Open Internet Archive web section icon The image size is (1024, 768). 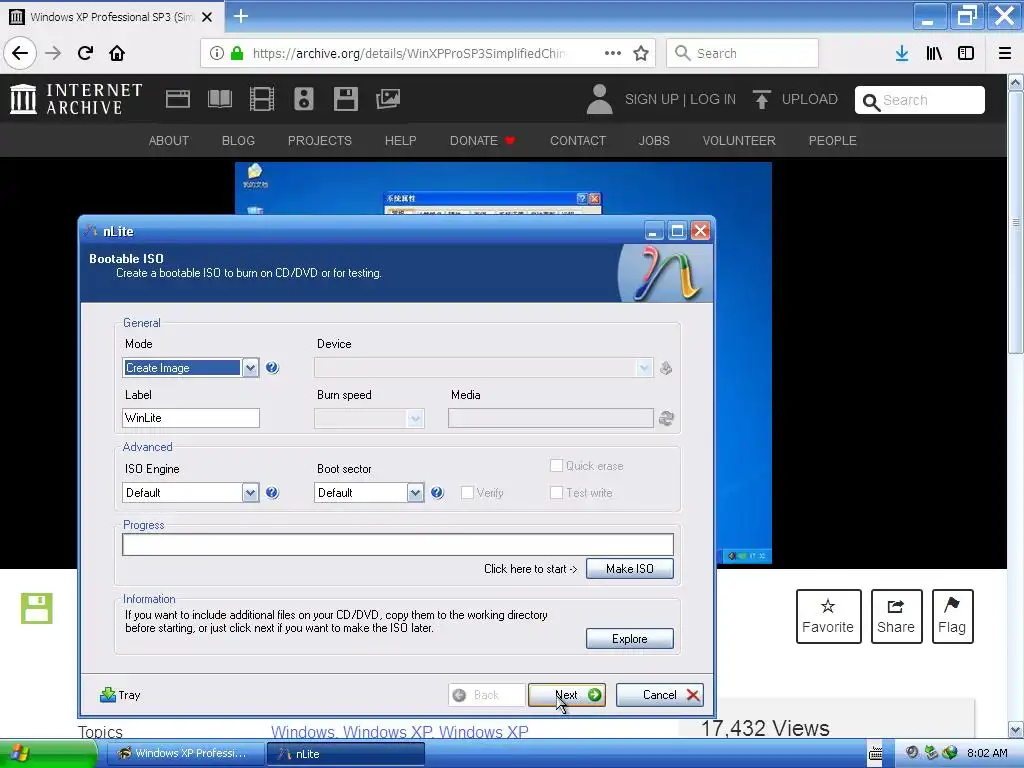(x=178, y=99)
